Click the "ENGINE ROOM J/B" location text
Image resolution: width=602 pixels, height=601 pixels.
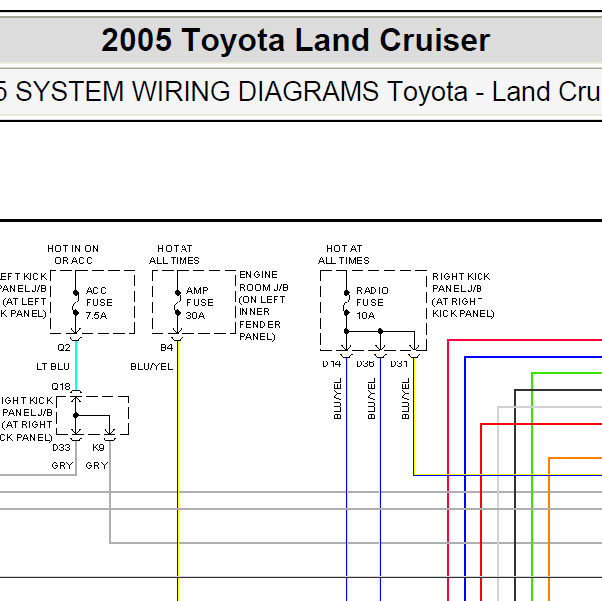tap(263, 281)
